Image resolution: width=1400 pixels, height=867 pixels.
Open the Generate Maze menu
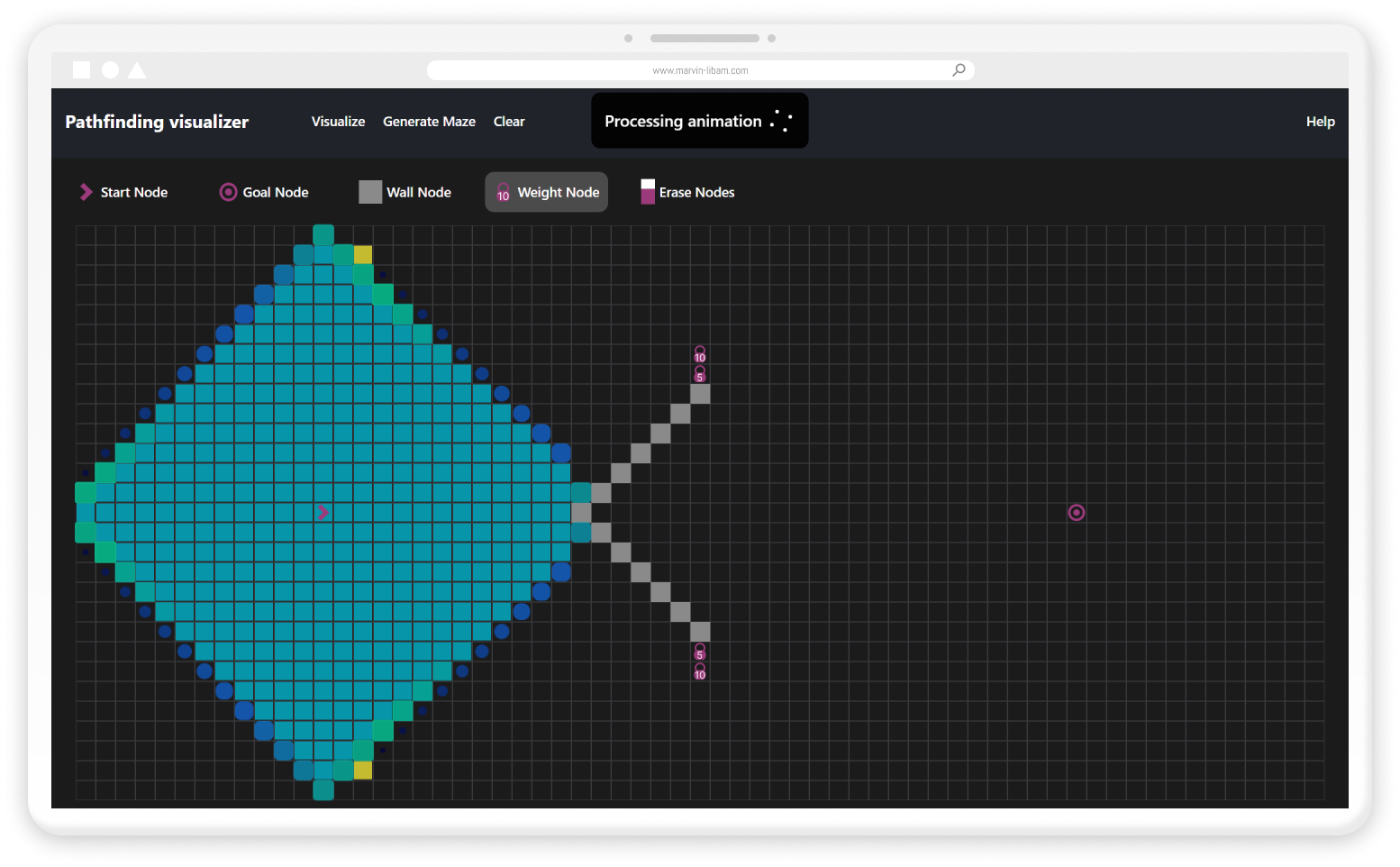429,122
